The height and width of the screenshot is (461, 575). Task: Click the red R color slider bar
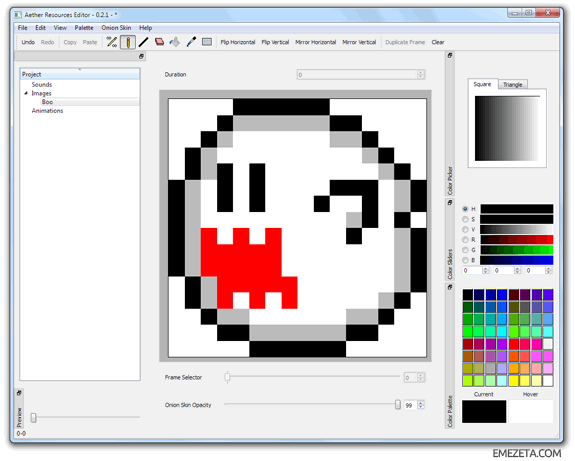[517, 240]
